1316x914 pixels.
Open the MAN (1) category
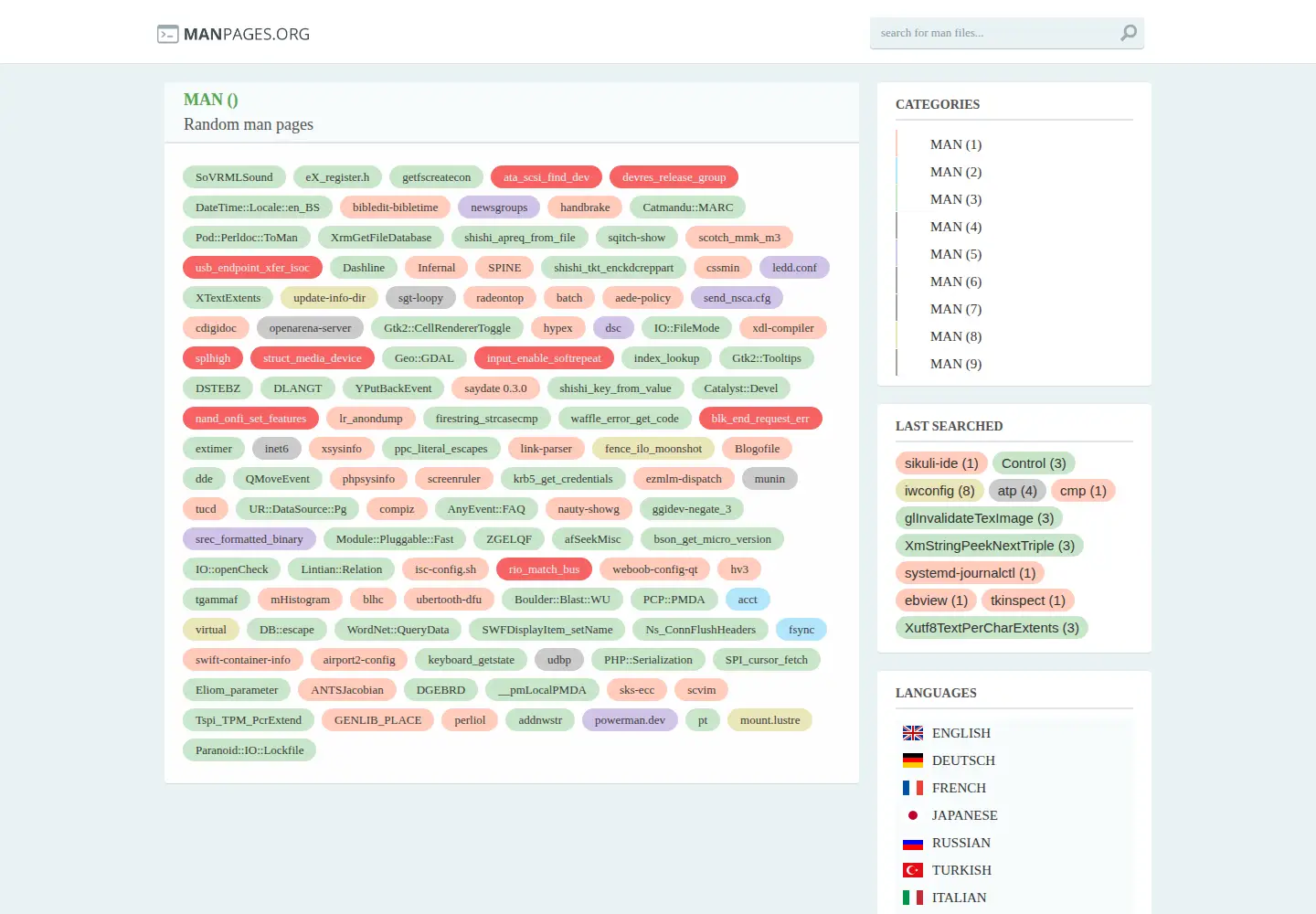[x=956, y=144]
